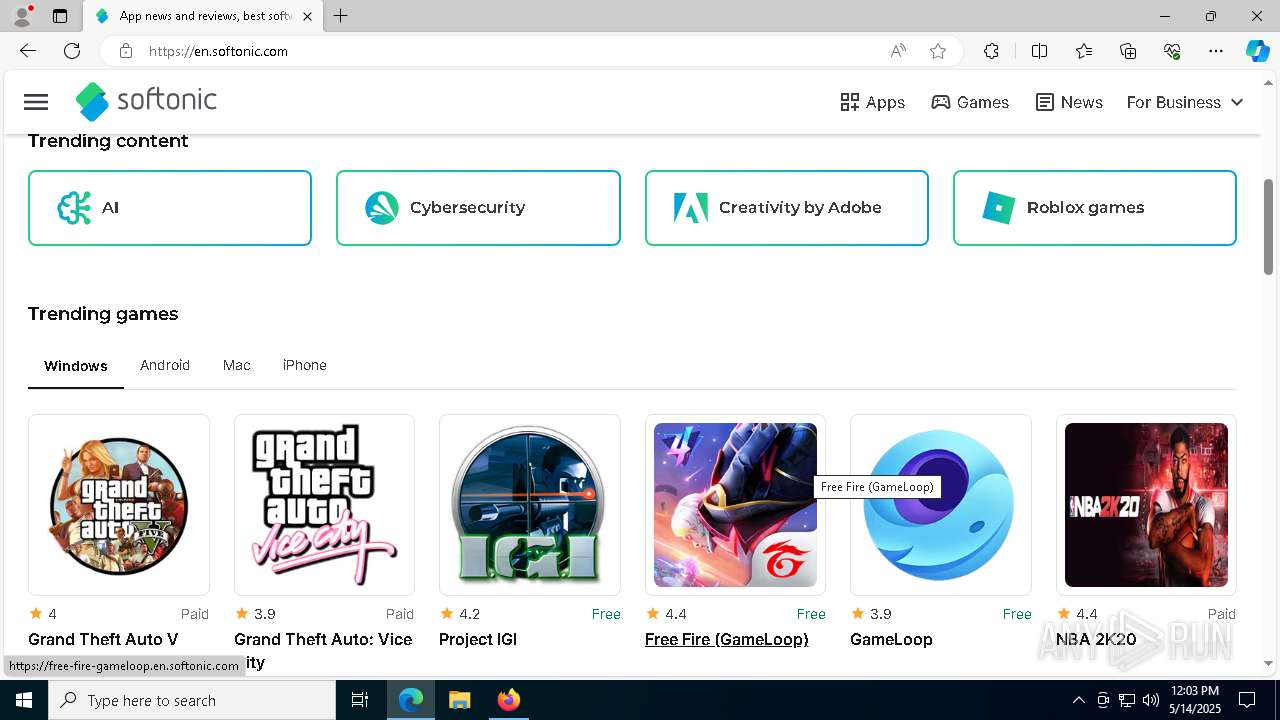Image resolution: width=1280 pixels, height=720 pixels.
Task: Open the AI trending content card
Action: (170, 208)
